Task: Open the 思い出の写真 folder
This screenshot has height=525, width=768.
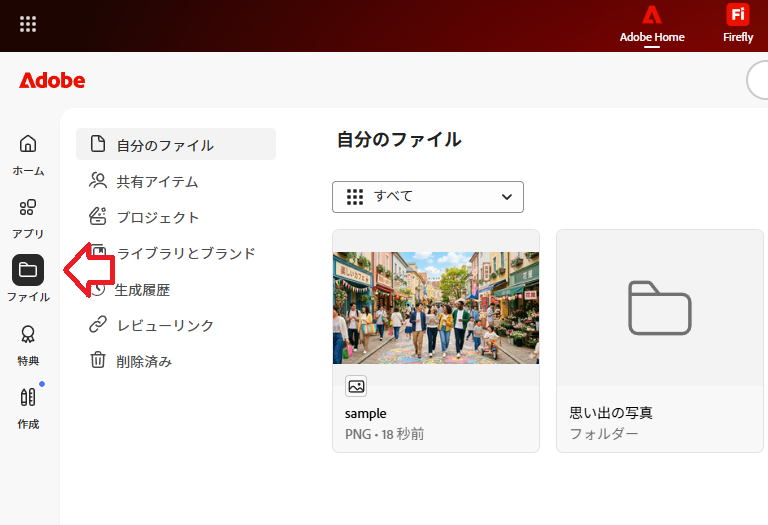Action: [659, 307]
